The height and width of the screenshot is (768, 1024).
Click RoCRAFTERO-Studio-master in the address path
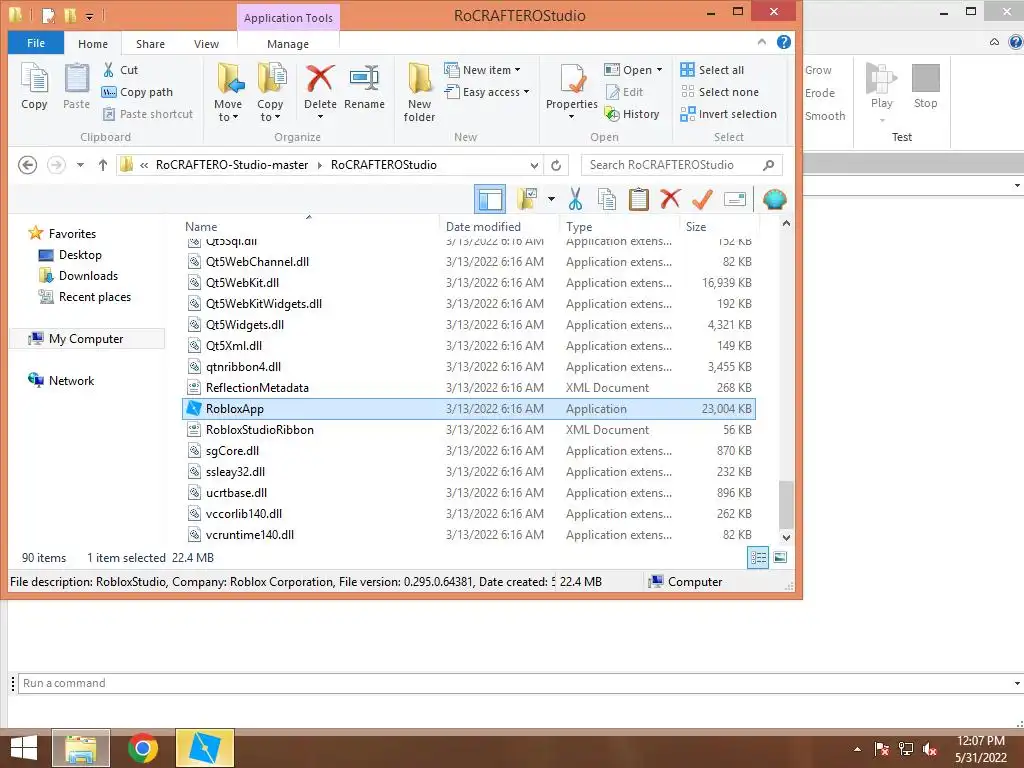(232, 165)
